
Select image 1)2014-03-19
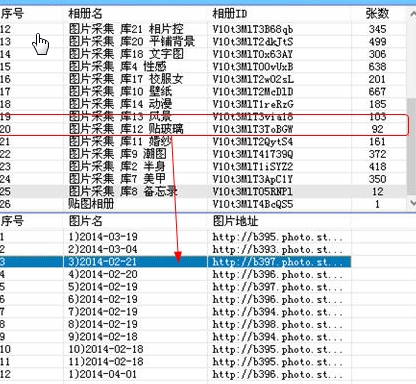click(x=103, y=237)
